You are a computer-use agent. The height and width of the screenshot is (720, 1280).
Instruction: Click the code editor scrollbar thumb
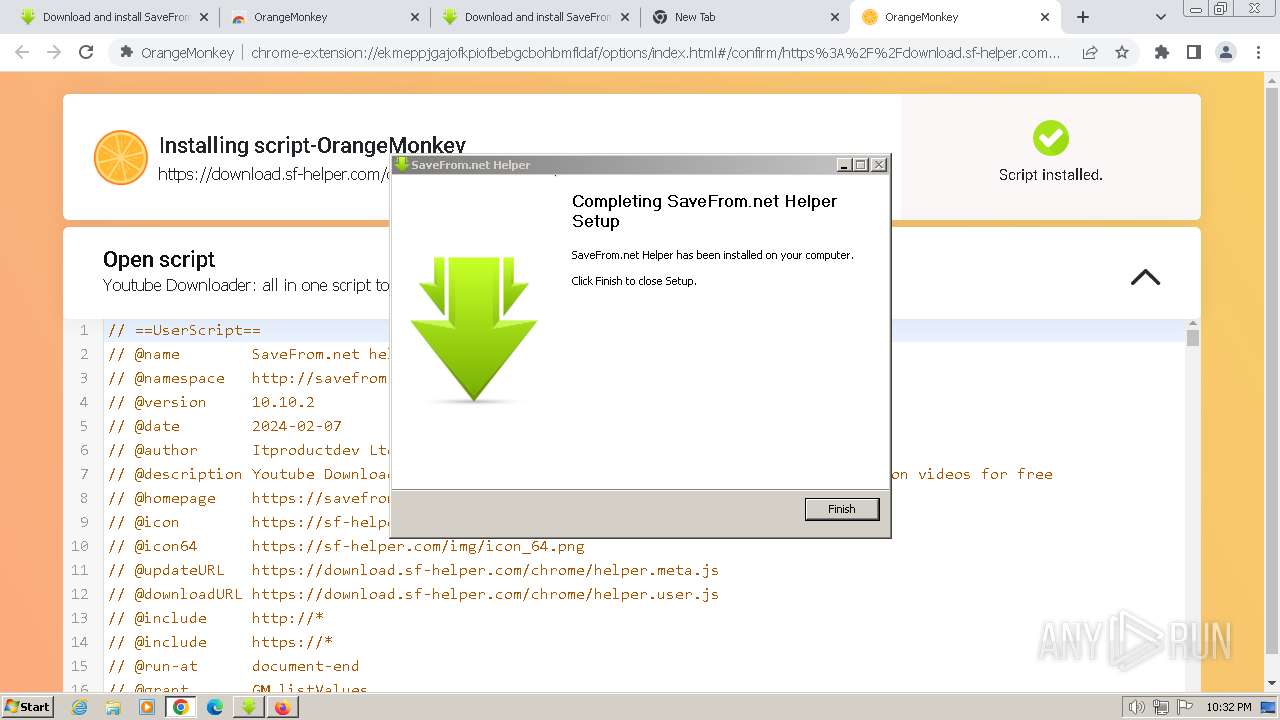[1192, 337]
